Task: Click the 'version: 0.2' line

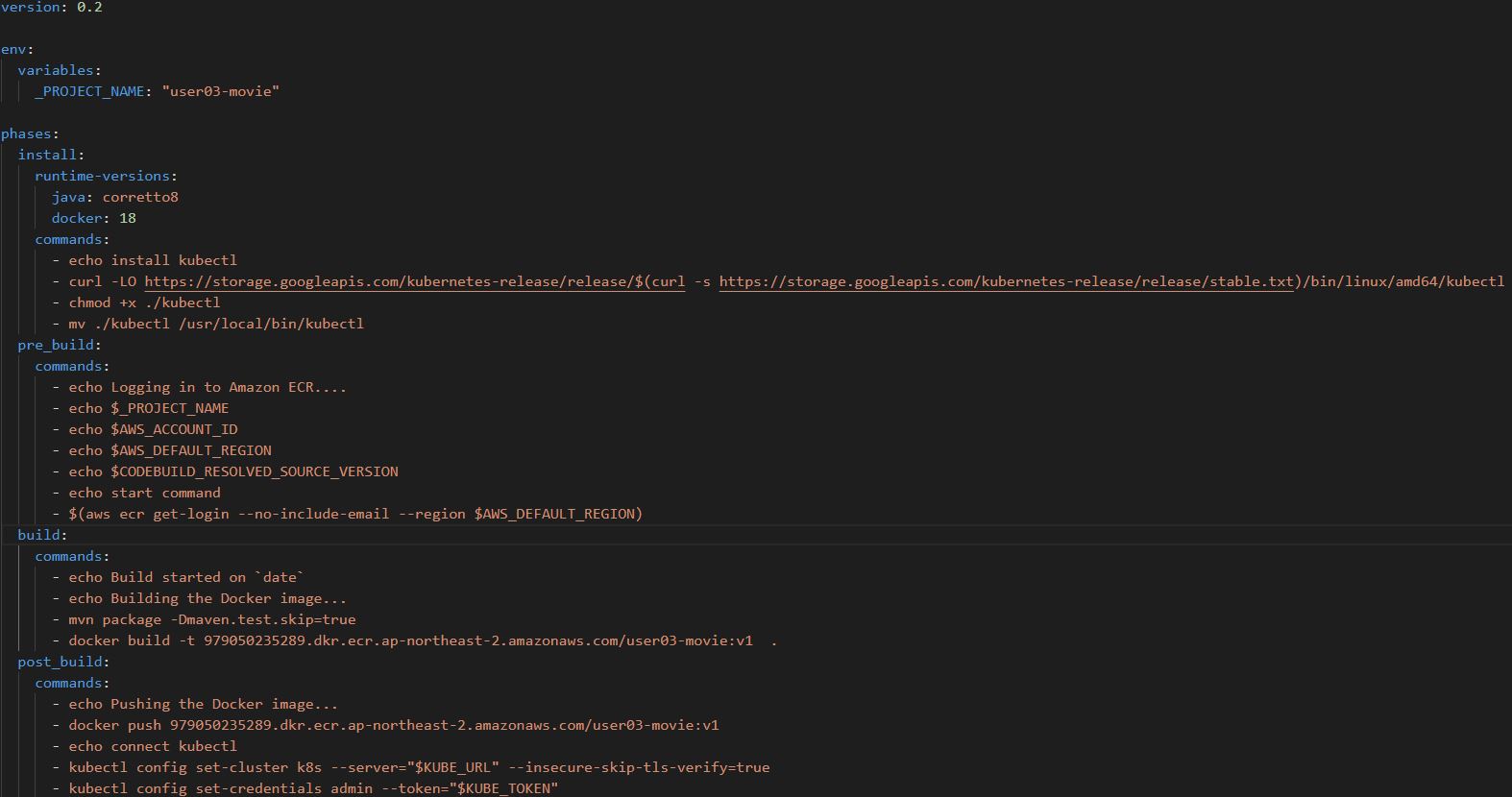Action: 52,7
